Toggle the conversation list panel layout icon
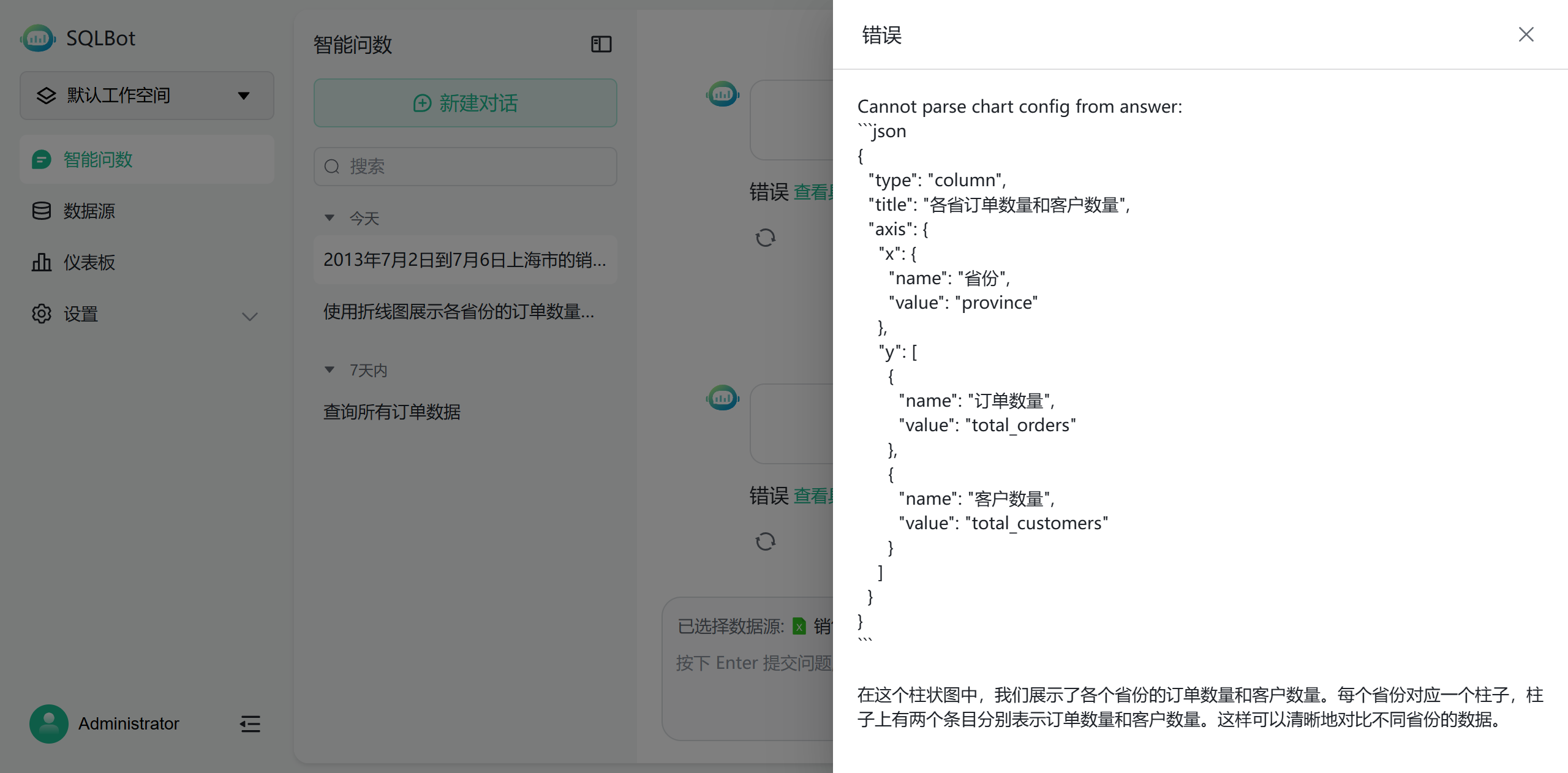The image size is (1568, 773). pyautogui.click(x=600, y=43)
